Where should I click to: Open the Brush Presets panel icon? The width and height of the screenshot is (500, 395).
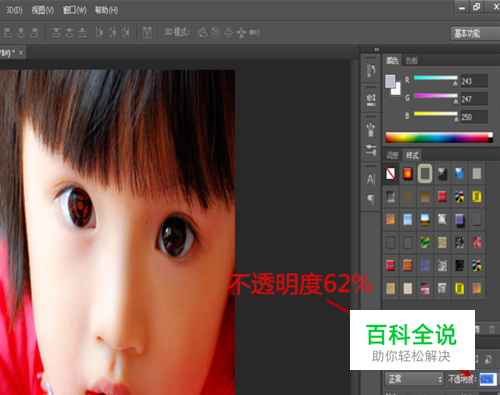pos(371,130)
